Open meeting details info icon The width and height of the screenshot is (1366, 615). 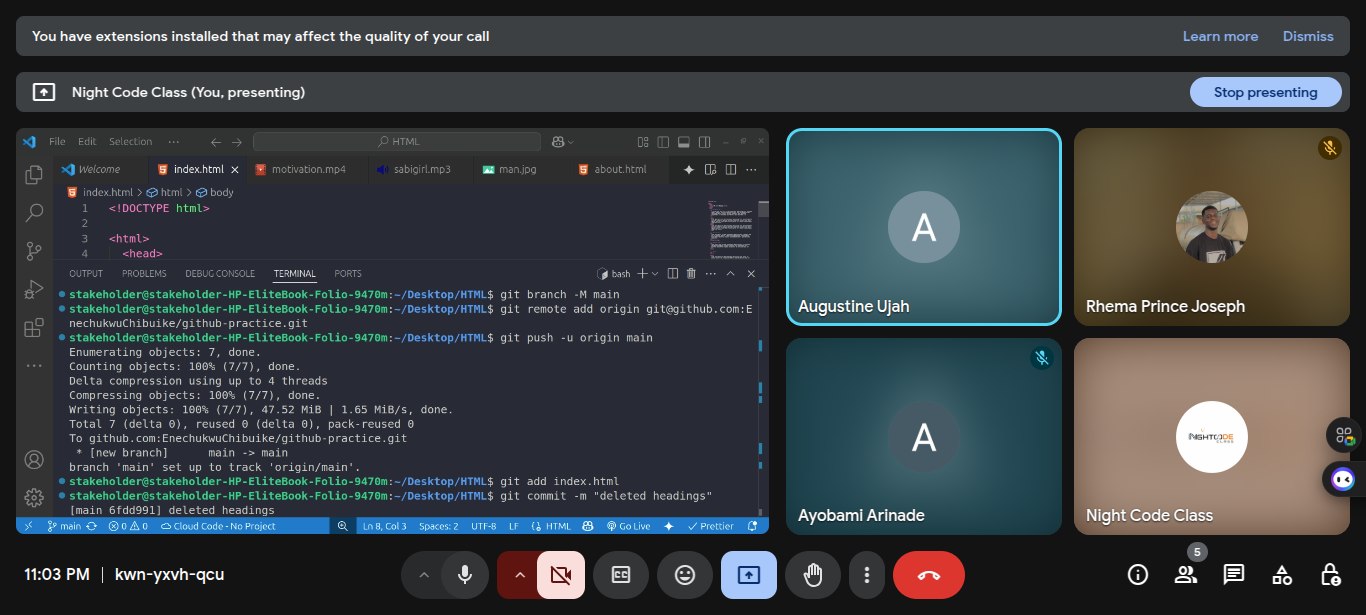pos(1137,574)
